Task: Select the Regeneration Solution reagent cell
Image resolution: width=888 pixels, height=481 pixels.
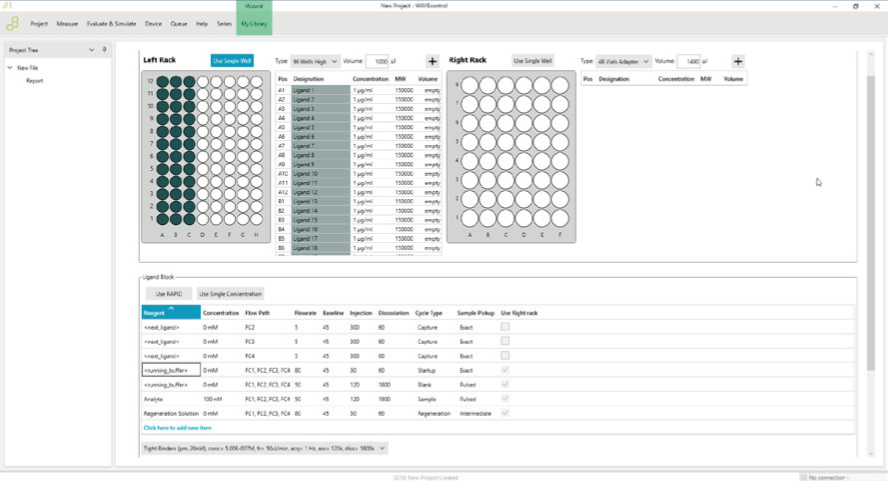Action: pyautogui.click(x=171, y=413)
